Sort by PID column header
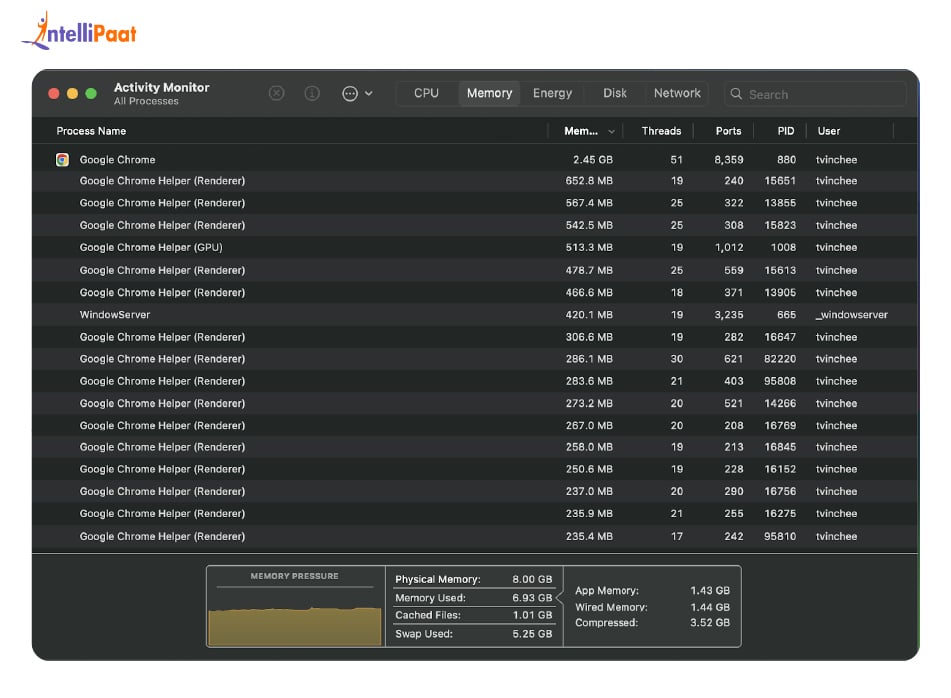The image size is (951, 698). (x=785, y=131)
